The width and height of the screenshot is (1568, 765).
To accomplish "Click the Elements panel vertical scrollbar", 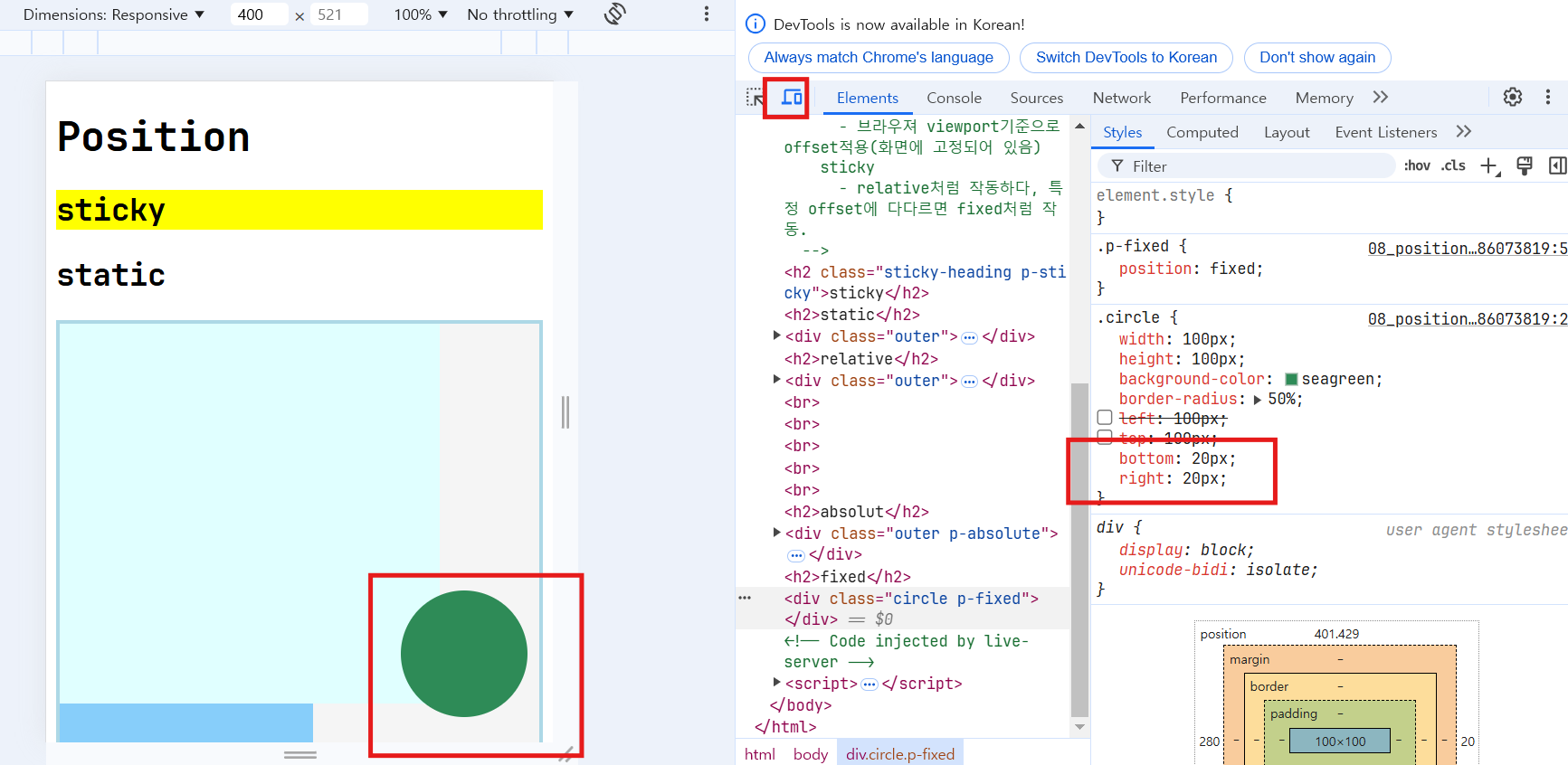I will tap(1079, 550).
